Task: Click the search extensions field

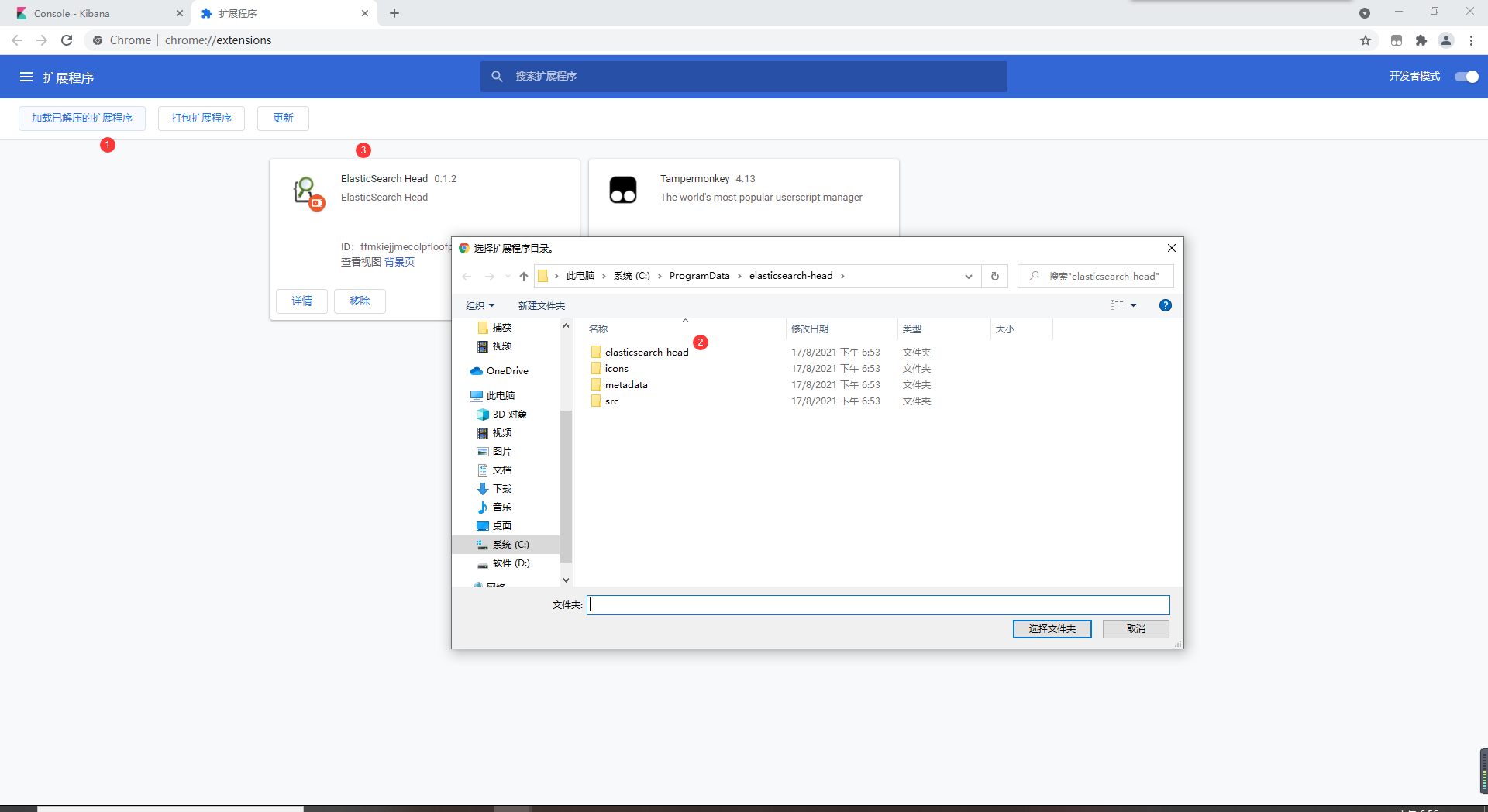Action: [744, 76]
